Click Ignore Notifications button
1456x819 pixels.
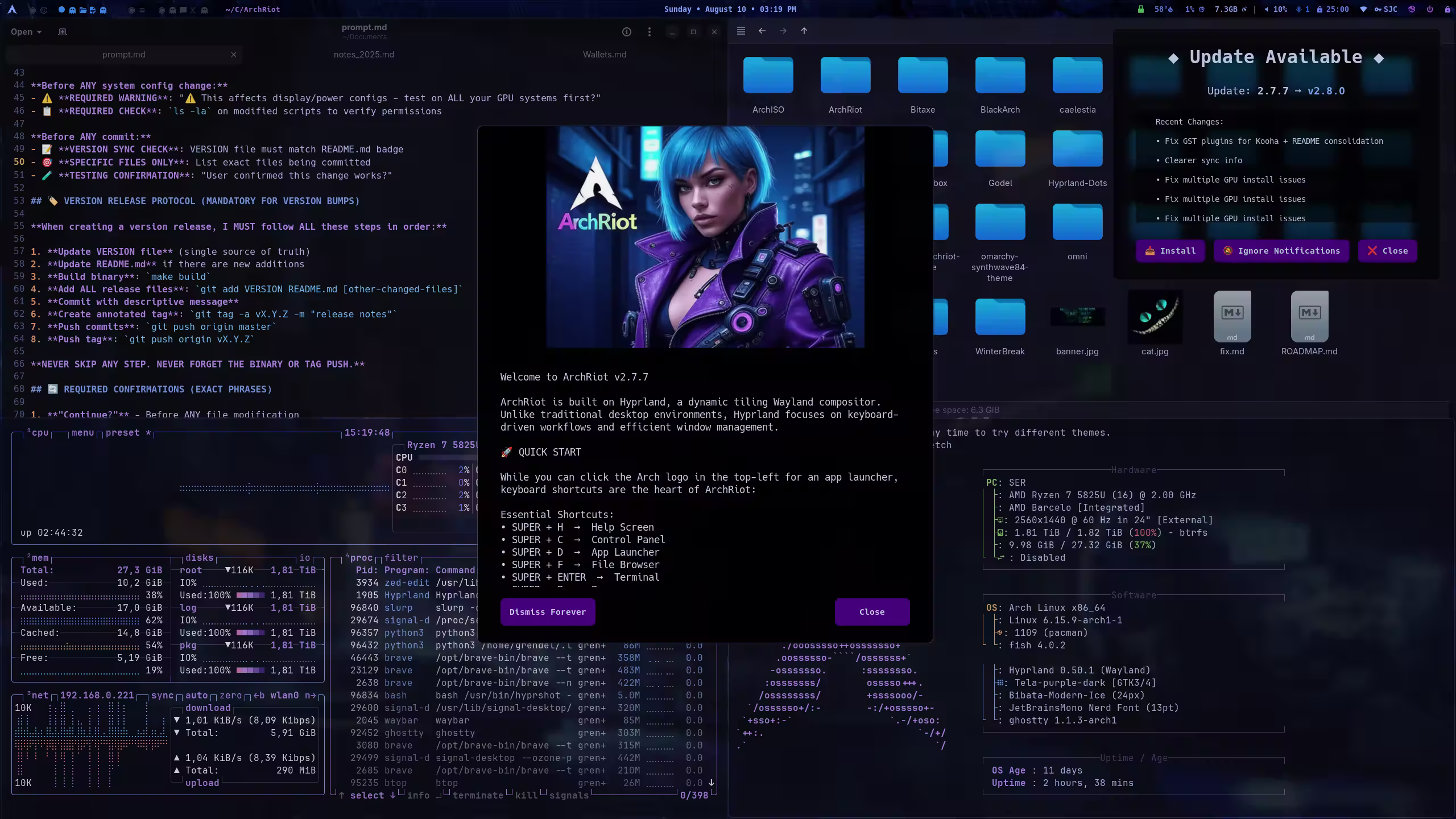1281,251
